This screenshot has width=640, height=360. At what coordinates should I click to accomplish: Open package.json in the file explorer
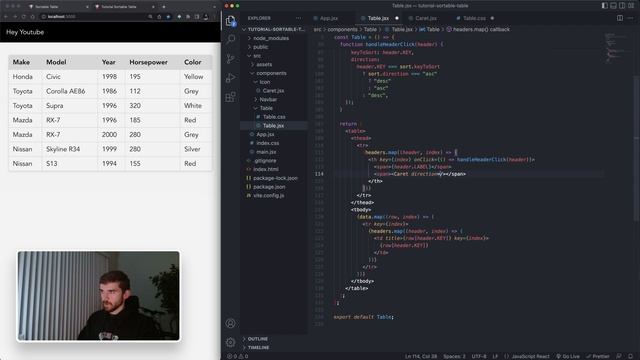point(269,187)
